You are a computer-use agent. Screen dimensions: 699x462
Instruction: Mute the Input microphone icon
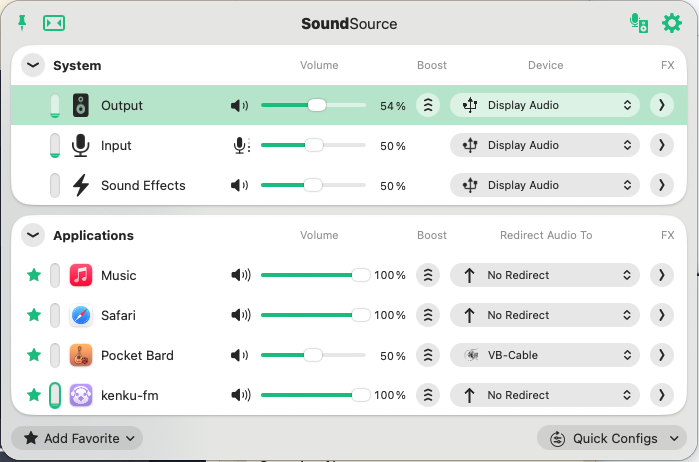[242, 145]
